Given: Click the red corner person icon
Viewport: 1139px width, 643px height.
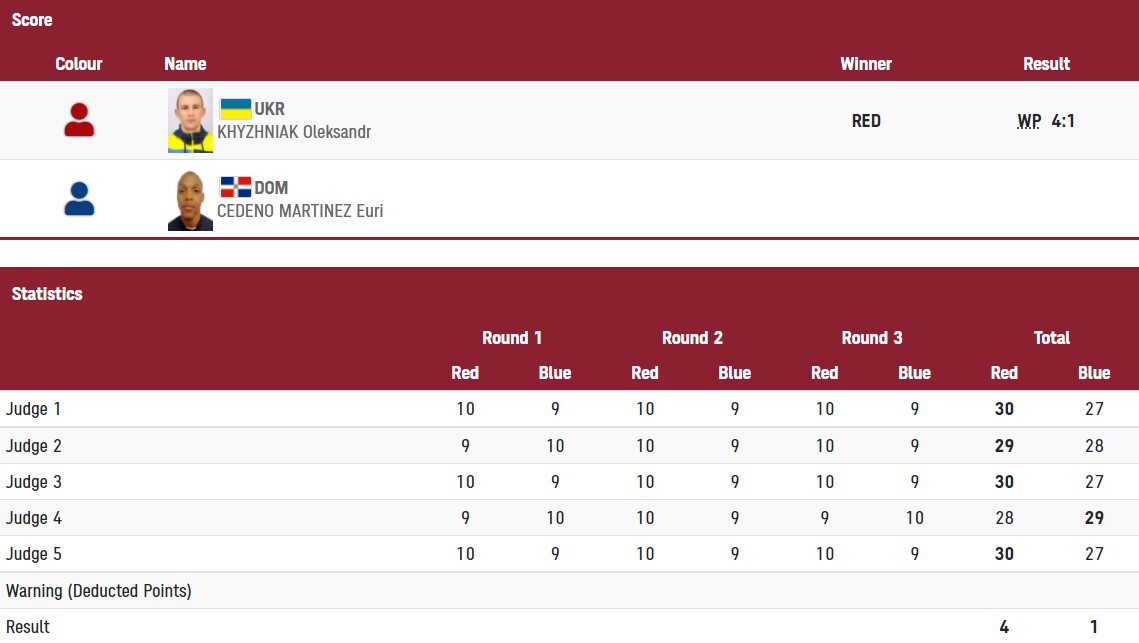Looking at the screenshot, I should tap(79, 120).
